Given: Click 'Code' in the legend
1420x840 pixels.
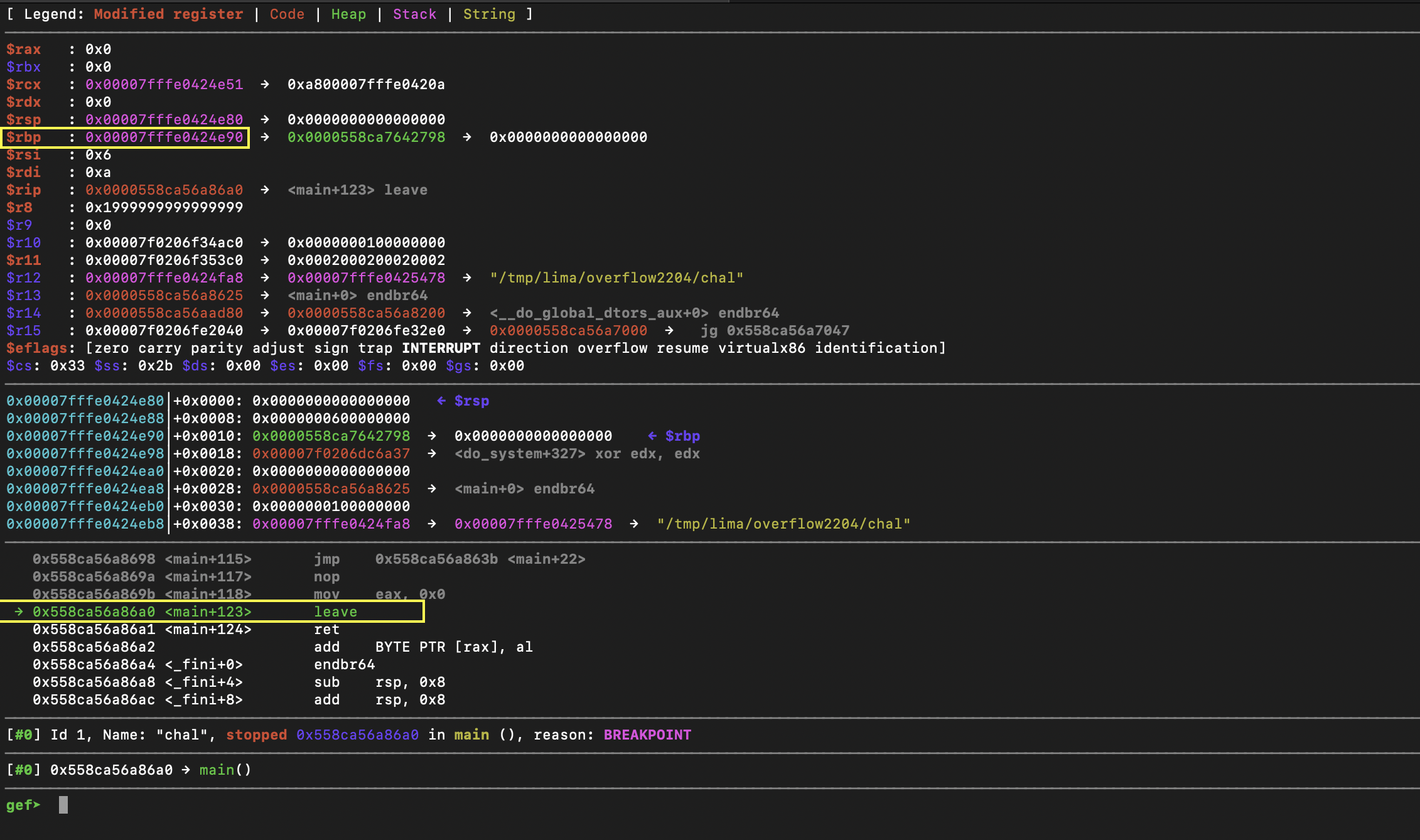Looking at the screenshot, I should click(x=288, y=14).
